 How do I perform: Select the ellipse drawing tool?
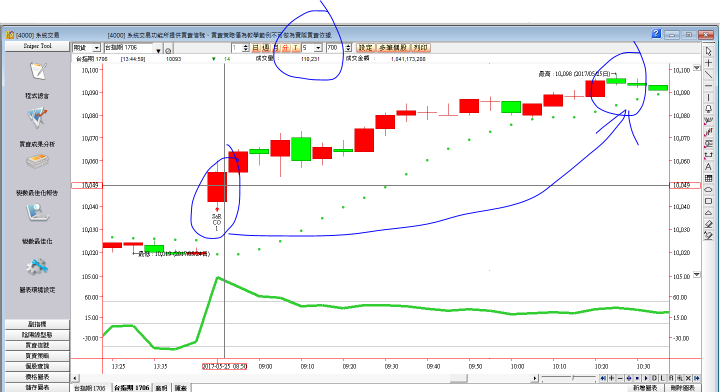pyautogui.click(x=708, y=190)
